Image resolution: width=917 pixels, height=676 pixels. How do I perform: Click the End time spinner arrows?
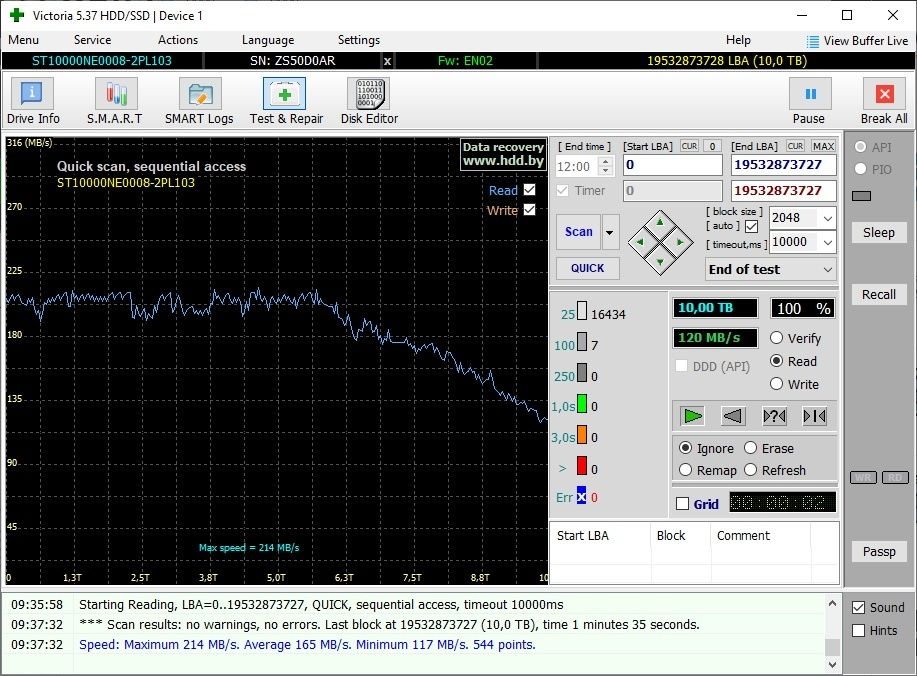click(606, 166)
